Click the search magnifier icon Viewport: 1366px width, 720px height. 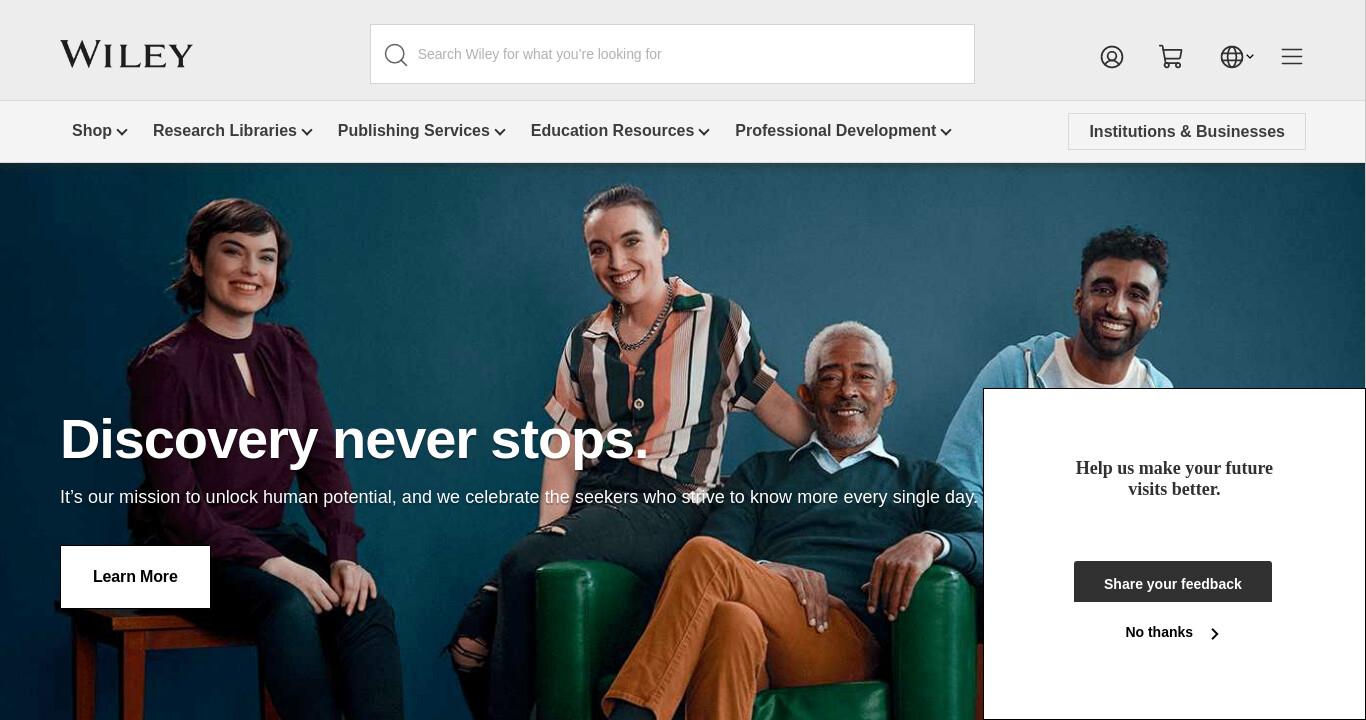tap(396, 55)
